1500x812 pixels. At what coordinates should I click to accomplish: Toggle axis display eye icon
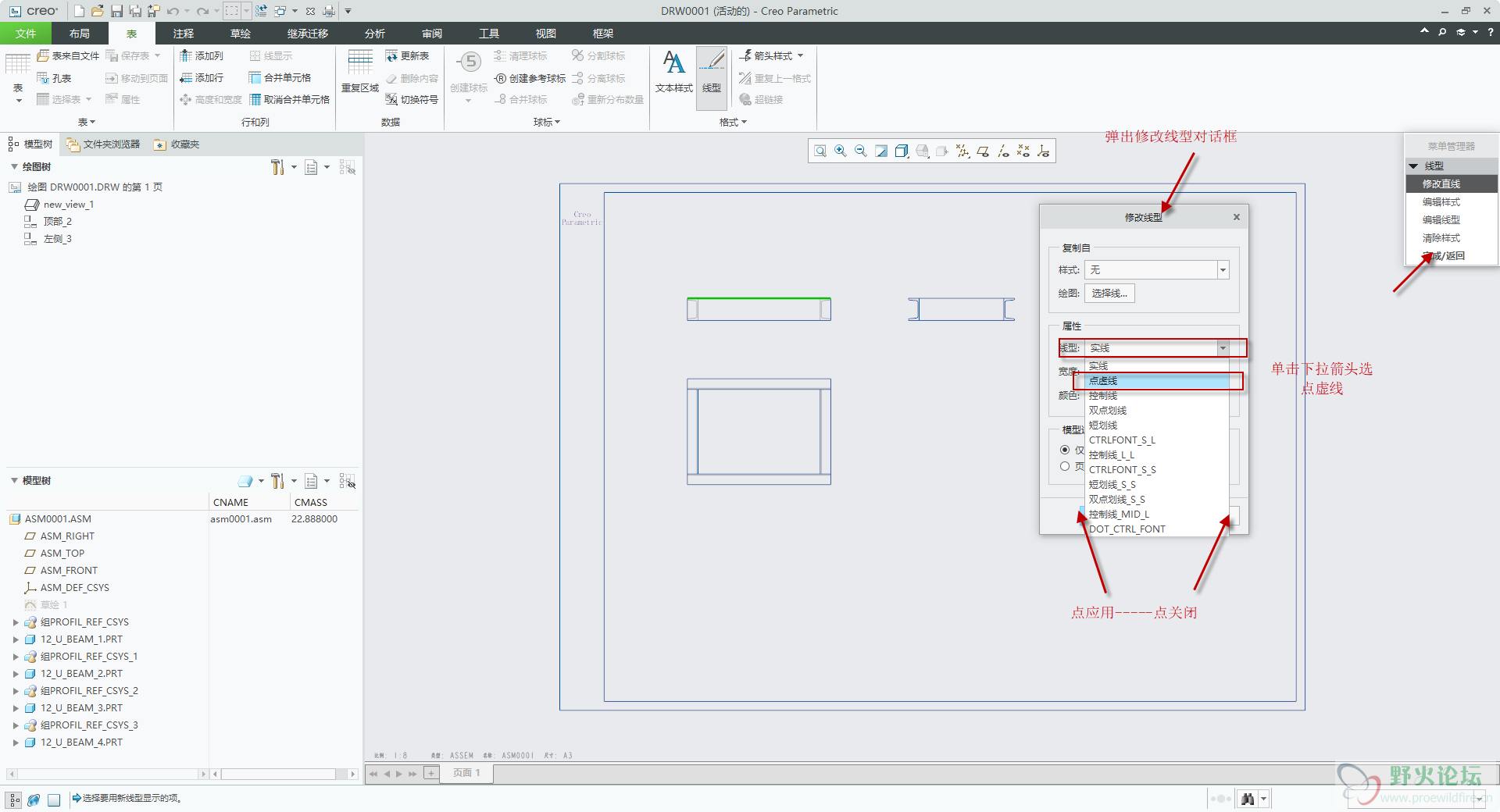[1003, 151]
